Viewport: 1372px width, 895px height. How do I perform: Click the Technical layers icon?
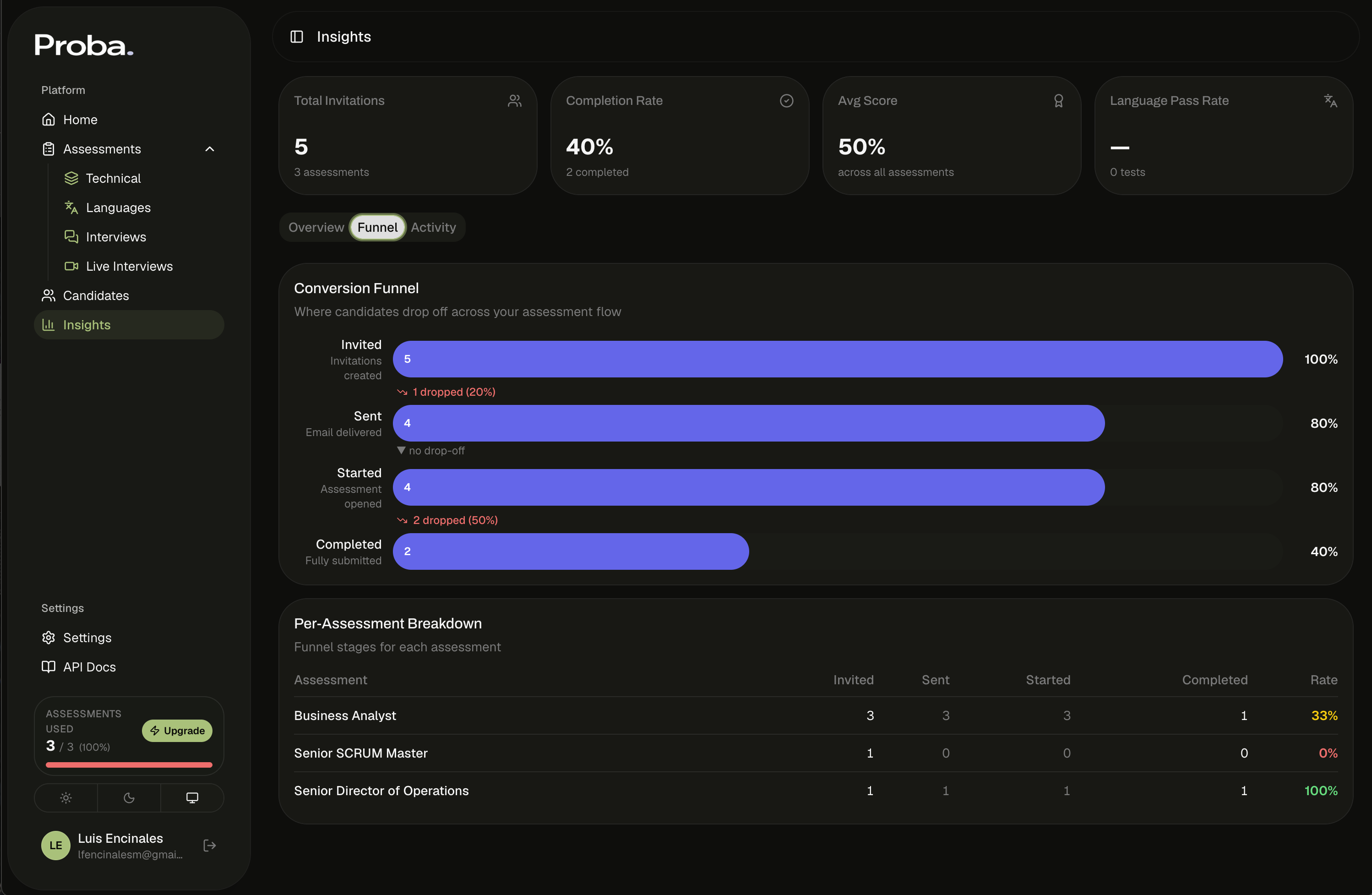coord(71,178)
